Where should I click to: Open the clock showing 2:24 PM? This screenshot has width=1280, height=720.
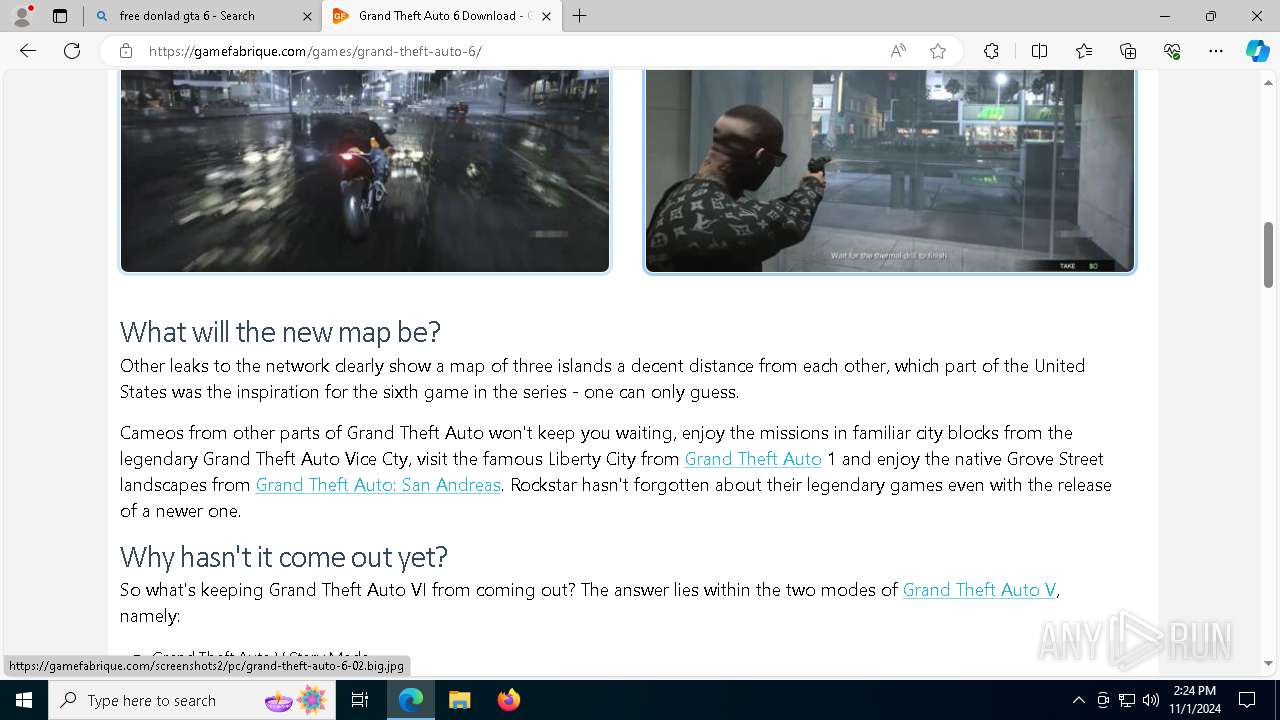pyautogui.click(x=1194, y=700)
